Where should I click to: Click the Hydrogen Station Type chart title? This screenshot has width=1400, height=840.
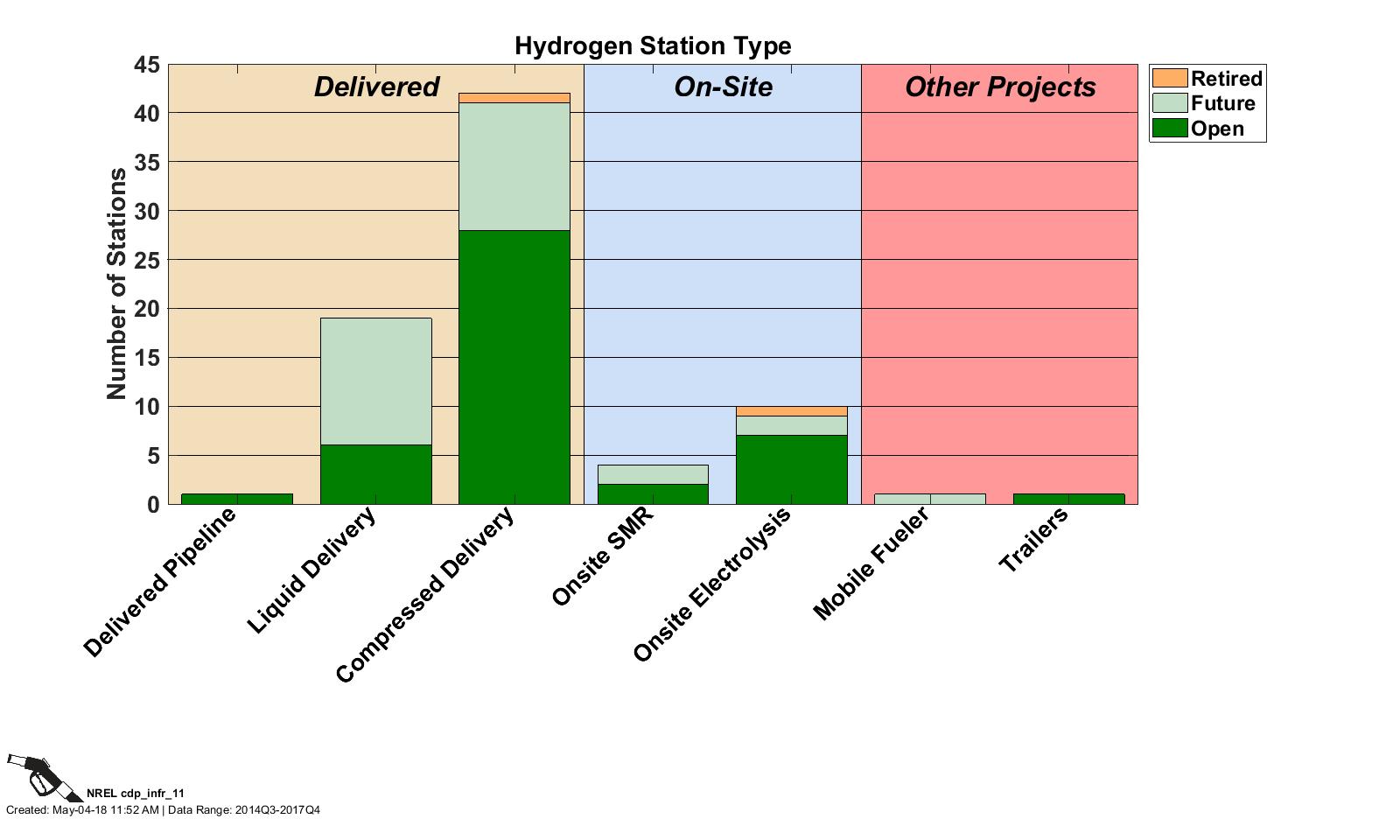coord(653,45)
